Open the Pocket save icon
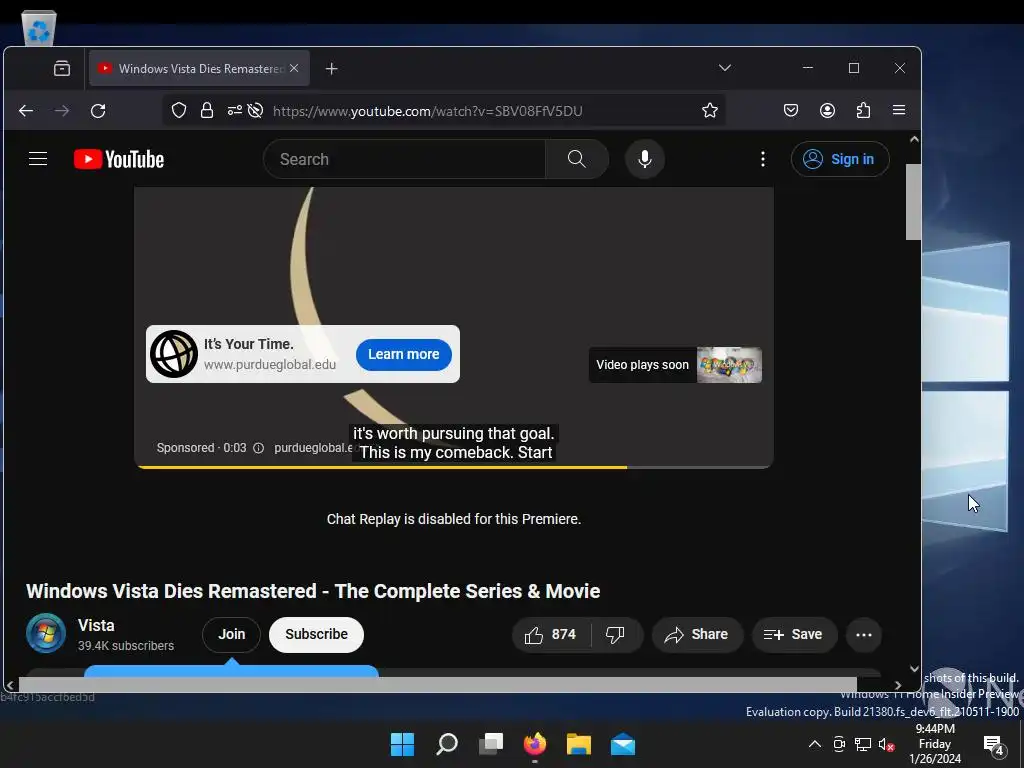Screen dimensions: 1024x768 pyautogui.click(x=791, y=110)
